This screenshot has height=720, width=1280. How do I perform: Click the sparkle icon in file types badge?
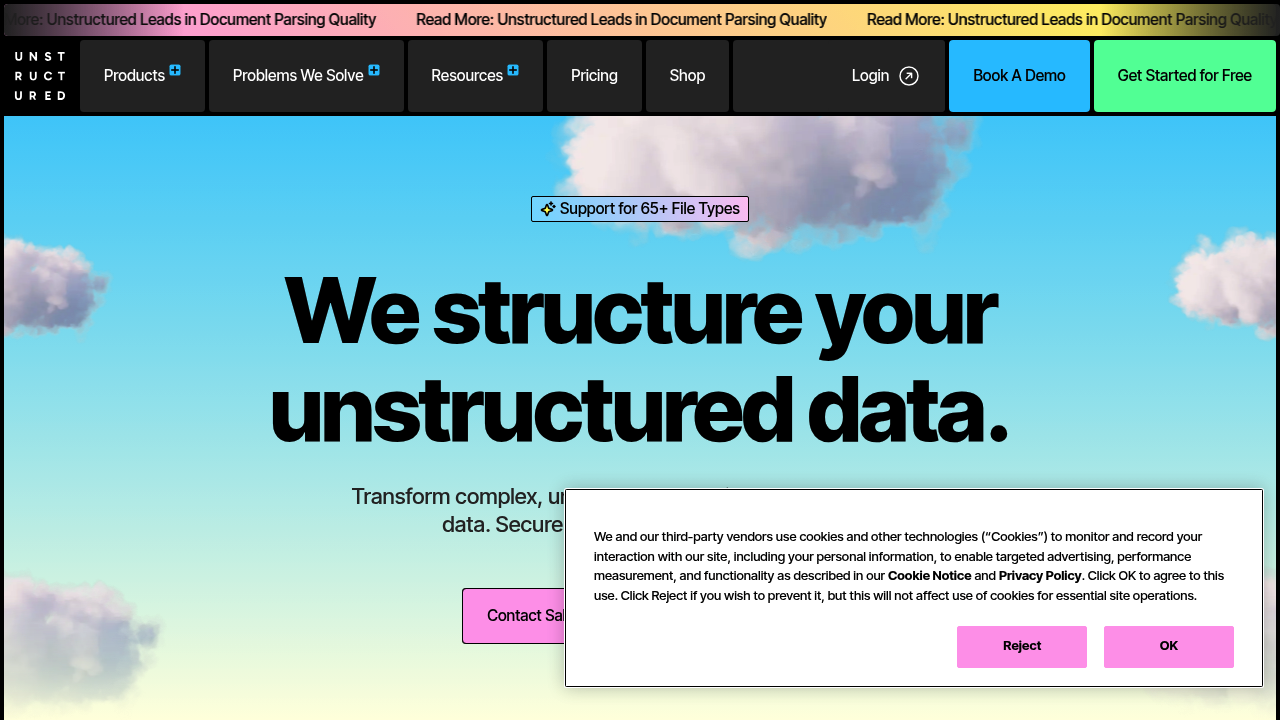coord(548,209)
